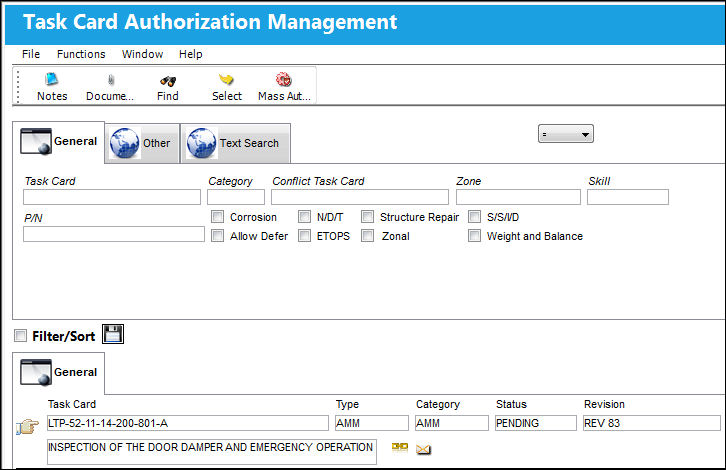726x470 pixels.
Task: Switch to the Other search tab
Action: (142, 143)
